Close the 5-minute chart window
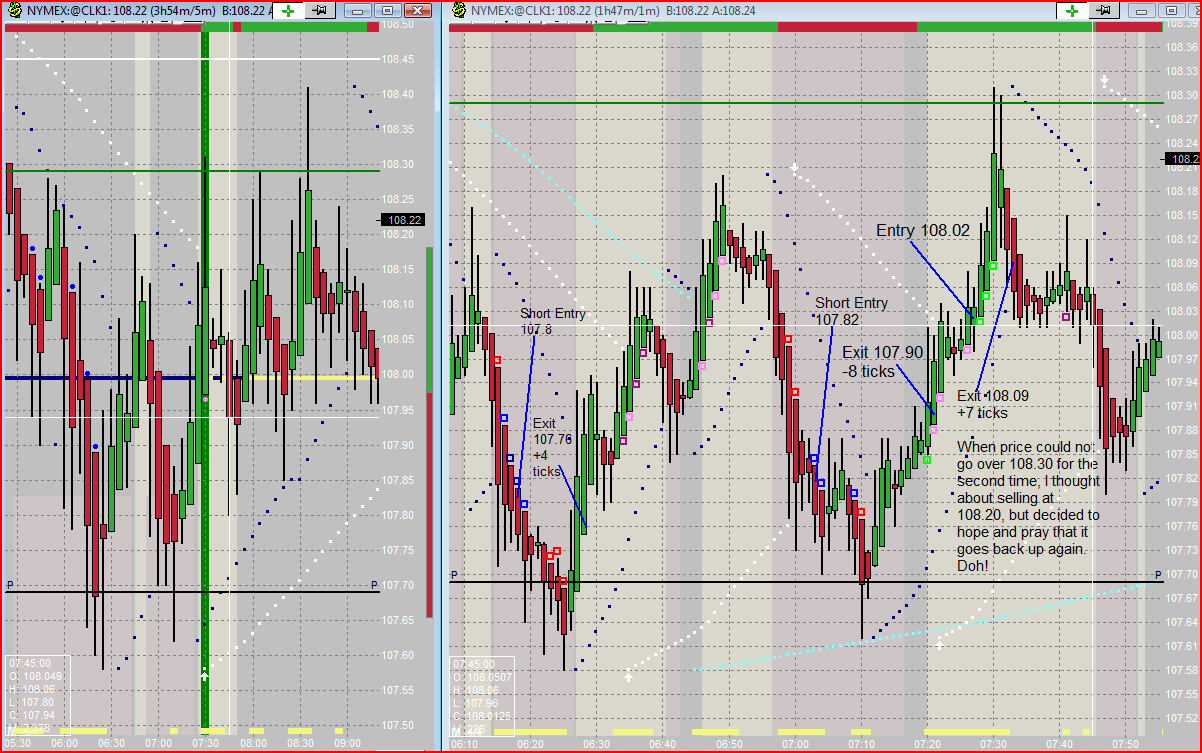The height and width of the screenshot is (753, 1202). [x=420, y=11]
